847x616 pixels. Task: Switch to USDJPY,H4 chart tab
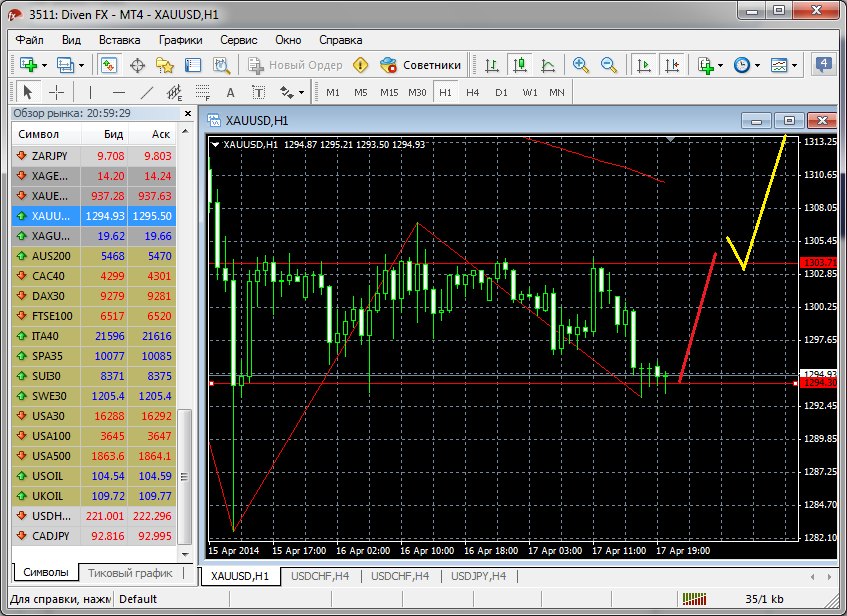pos(479,576)
